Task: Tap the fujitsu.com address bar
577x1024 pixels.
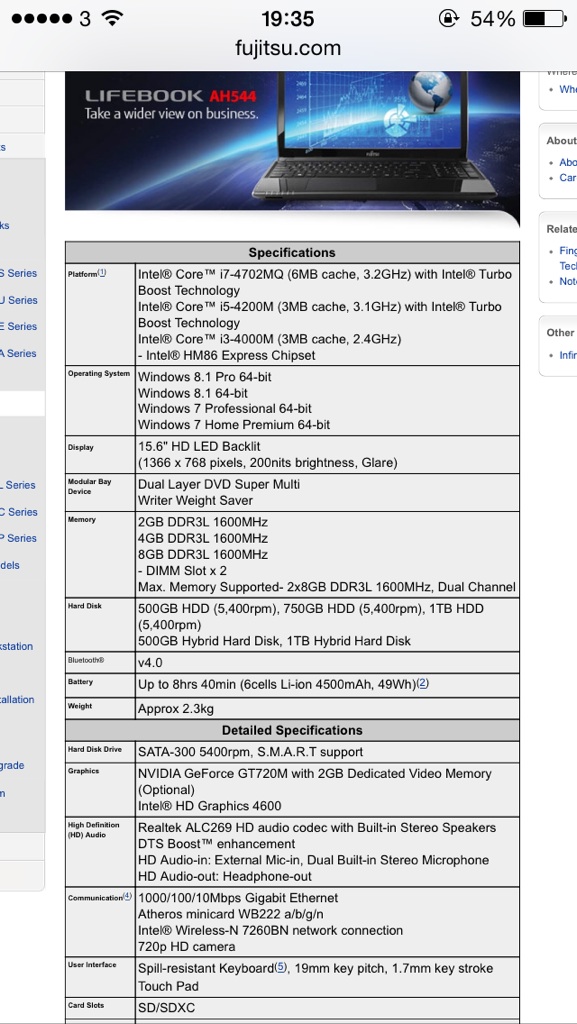Action: click(288, 48)
